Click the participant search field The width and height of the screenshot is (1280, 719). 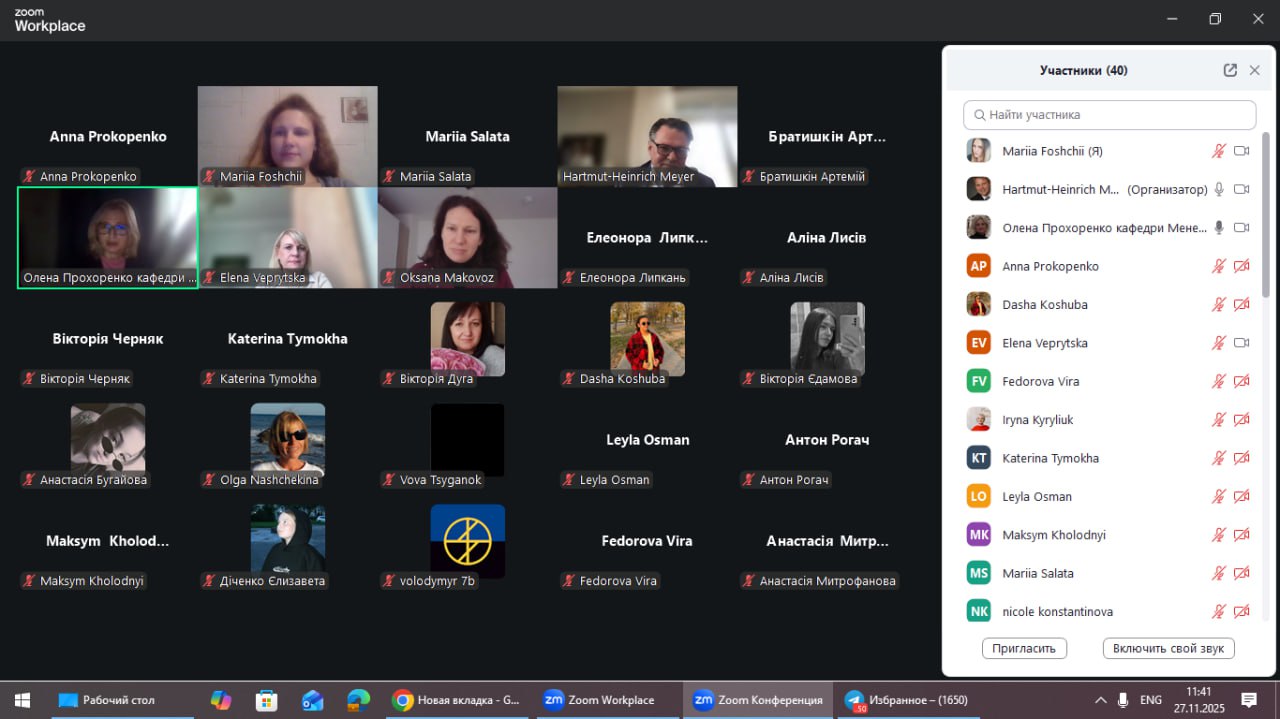pyautogui.click(x=1109, y=115)
